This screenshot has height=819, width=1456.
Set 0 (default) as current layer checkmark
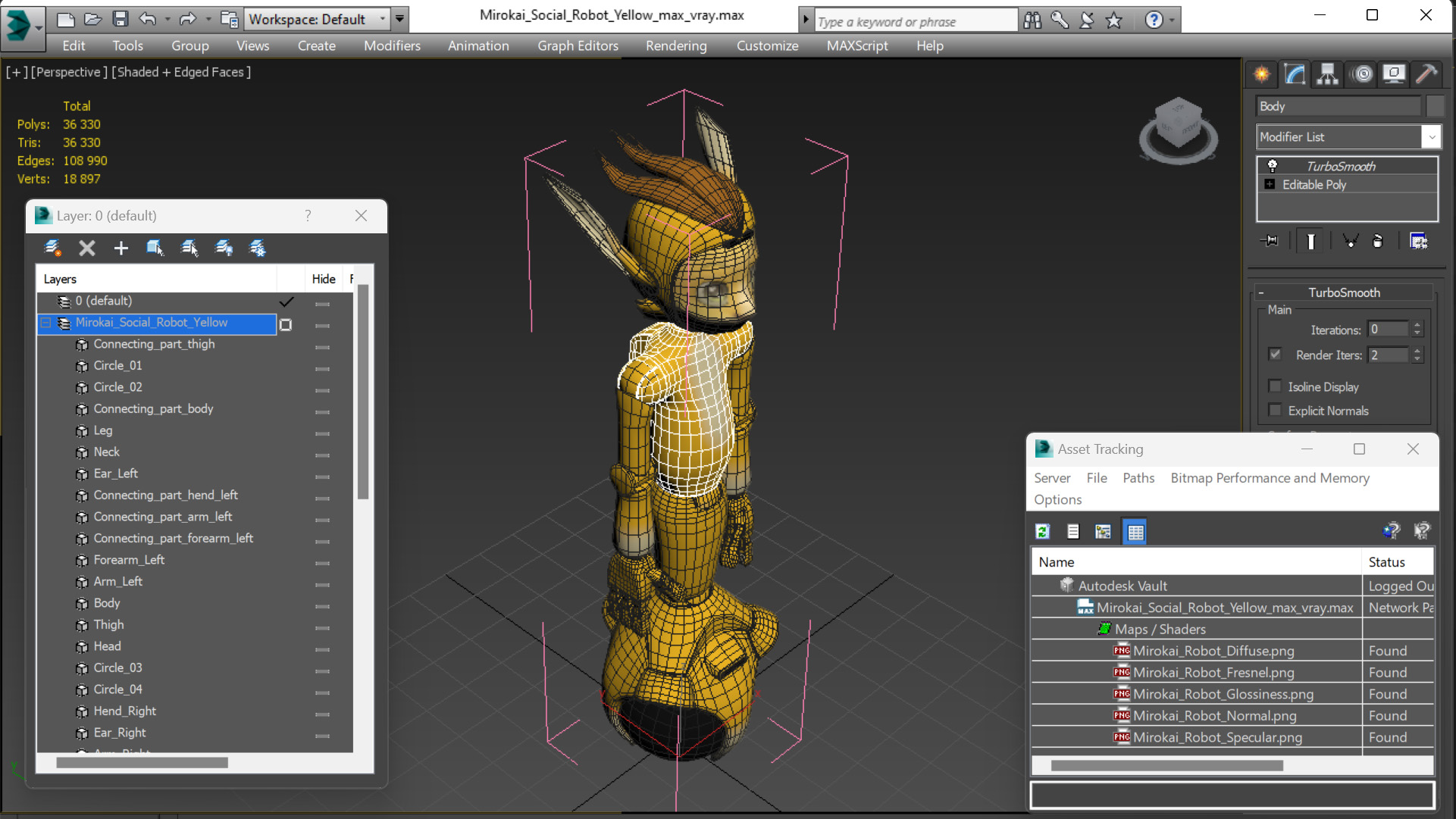[x=286, y=302]
